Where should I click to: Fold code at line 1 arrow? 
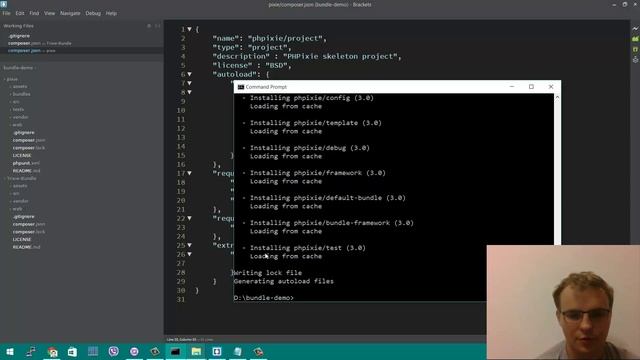(189, 29)
